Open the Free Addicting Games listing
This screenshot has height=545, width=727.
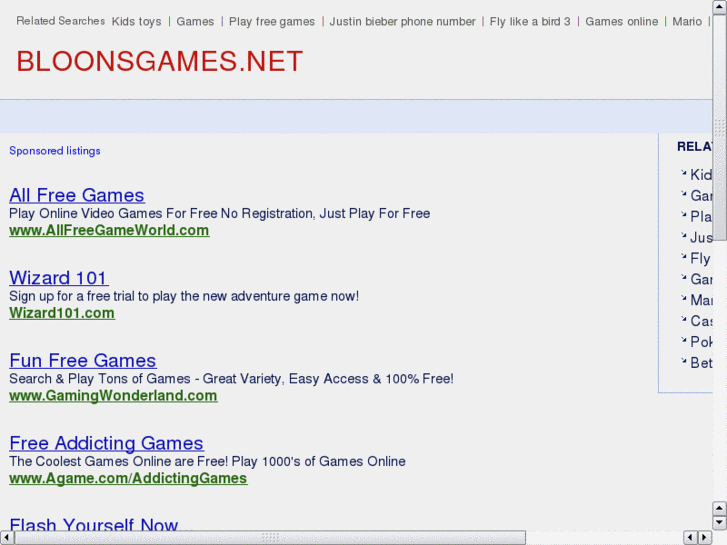pyautogui.click(x=106, y=443)
